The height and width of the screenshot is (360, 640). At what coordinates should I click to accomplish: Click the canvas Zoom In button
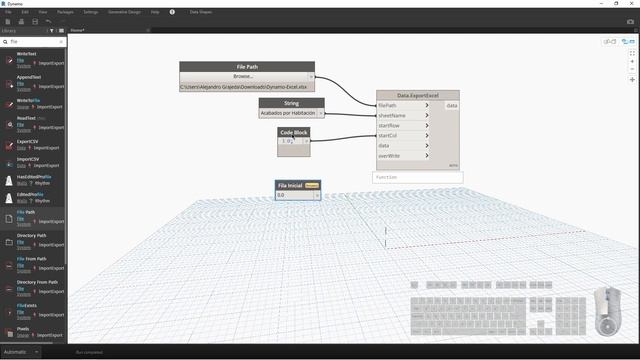[632, 61]
